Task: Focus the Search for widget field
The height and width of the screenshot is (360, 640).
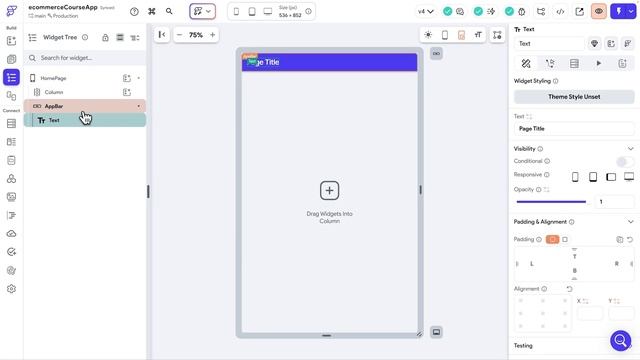Action: (85, 58)
